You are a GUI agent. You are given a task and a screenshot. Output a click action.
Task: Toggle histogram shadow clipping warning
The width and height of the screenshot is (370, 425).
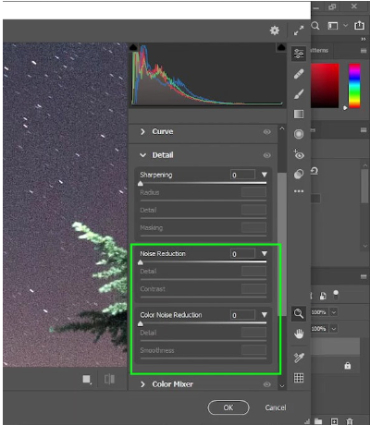tap(133, 47)
